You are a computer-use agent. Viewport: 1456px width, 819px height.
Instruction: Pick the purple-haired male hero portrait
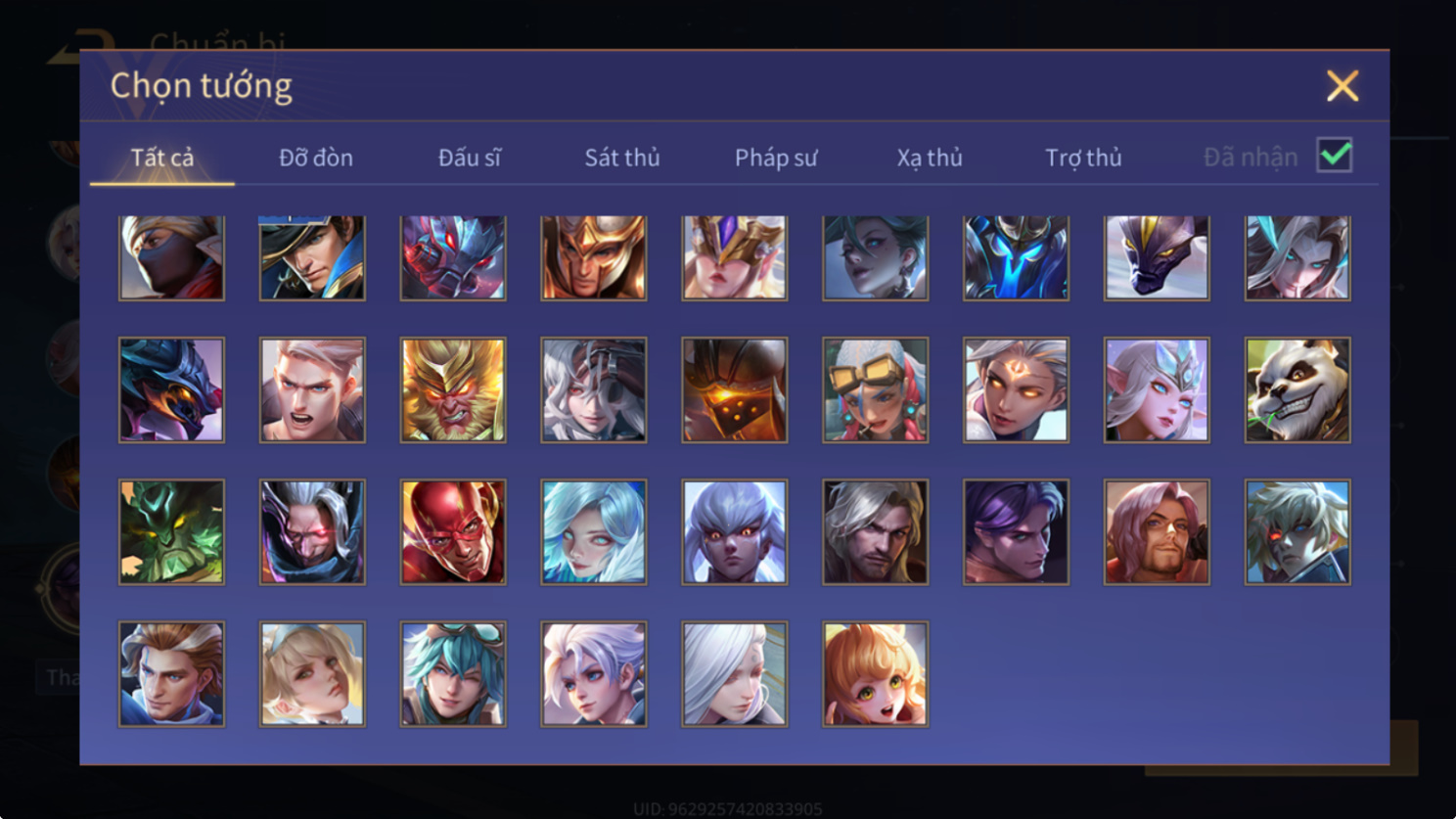[1016, 532]
